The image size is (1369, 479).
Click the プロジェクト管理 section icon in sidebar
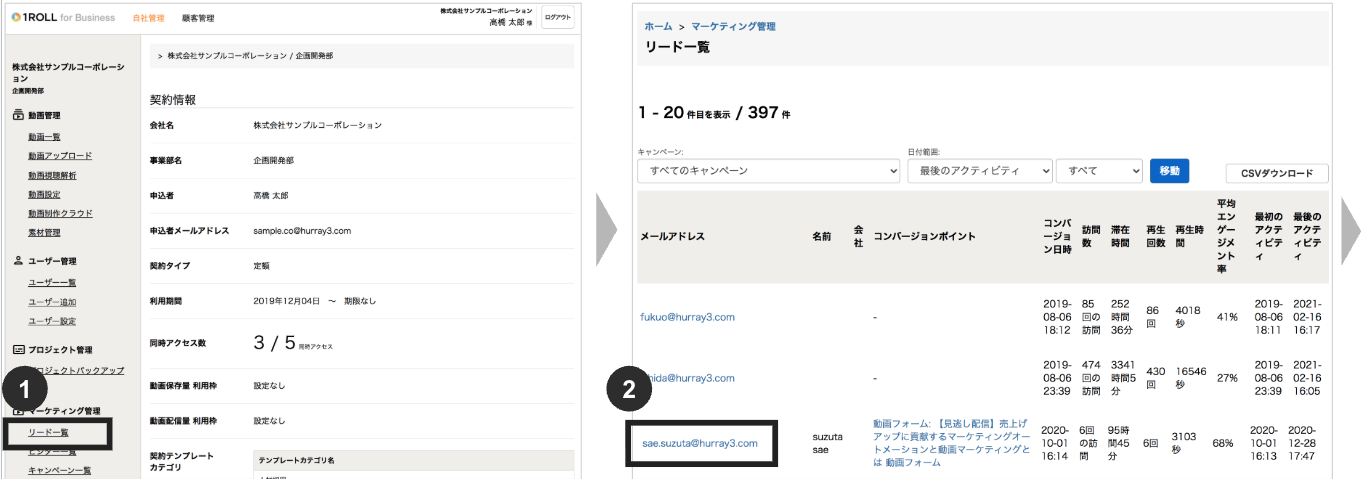pos(18,350)
